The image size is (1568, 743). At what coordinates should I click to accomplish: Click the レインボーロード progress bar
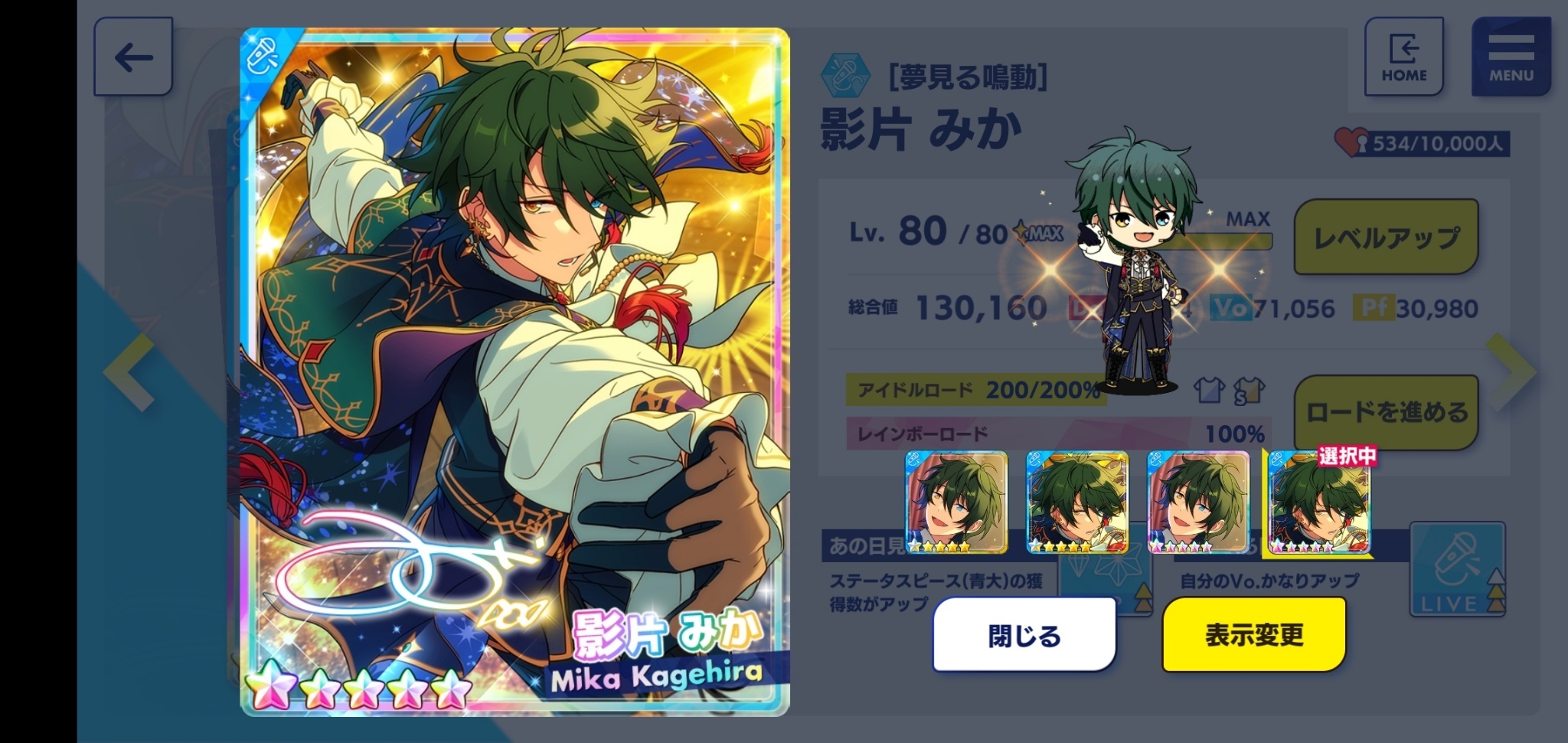(x=1058, y=434)
